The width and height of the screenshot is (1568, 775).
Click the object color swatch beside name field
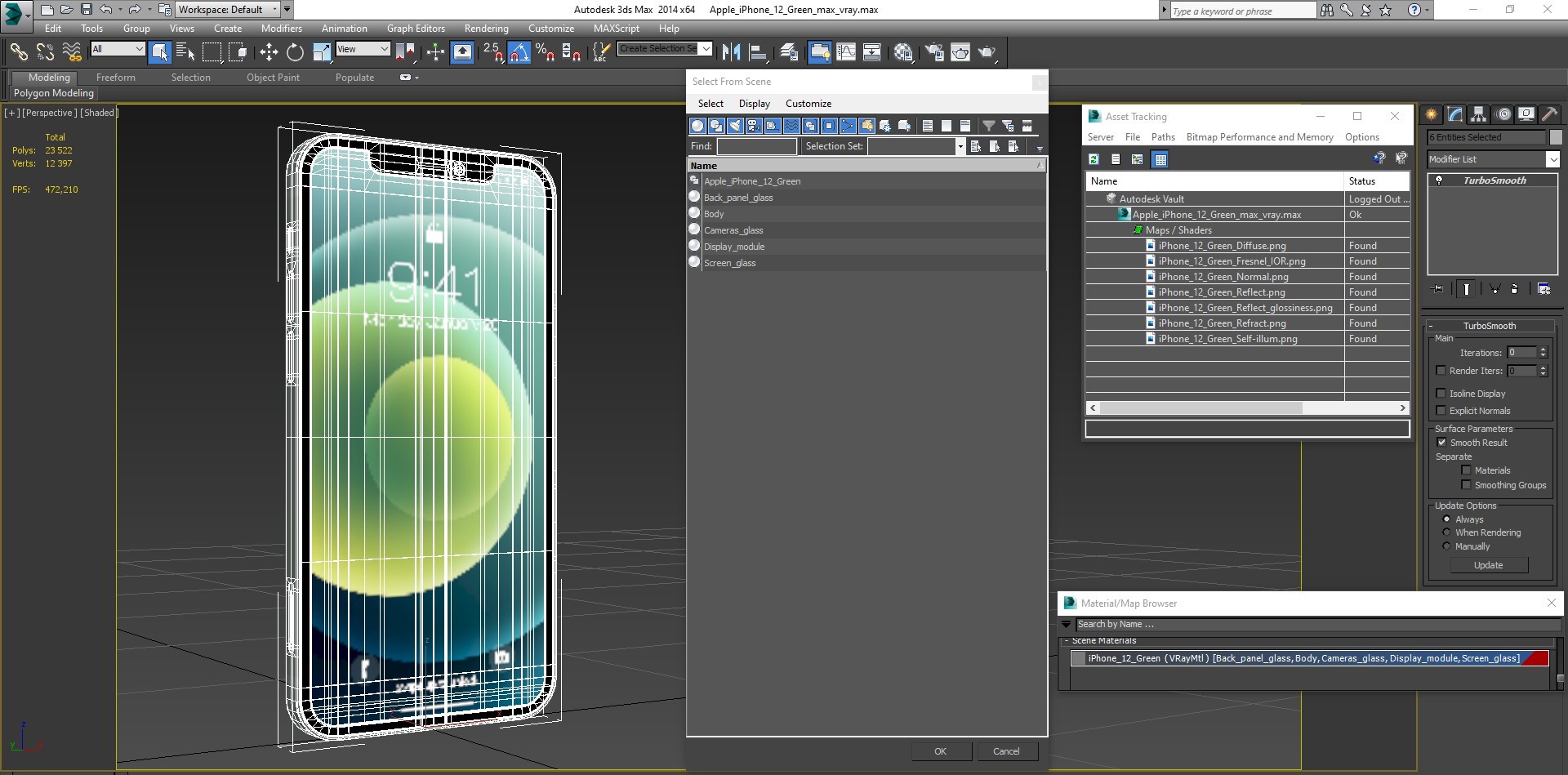[1556, 137]
